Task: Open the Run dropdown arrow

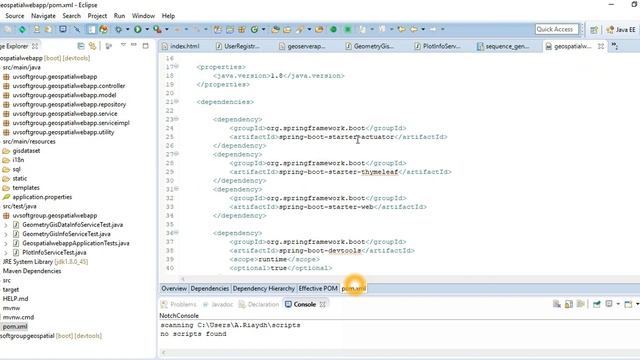Action: coord(147,29)
